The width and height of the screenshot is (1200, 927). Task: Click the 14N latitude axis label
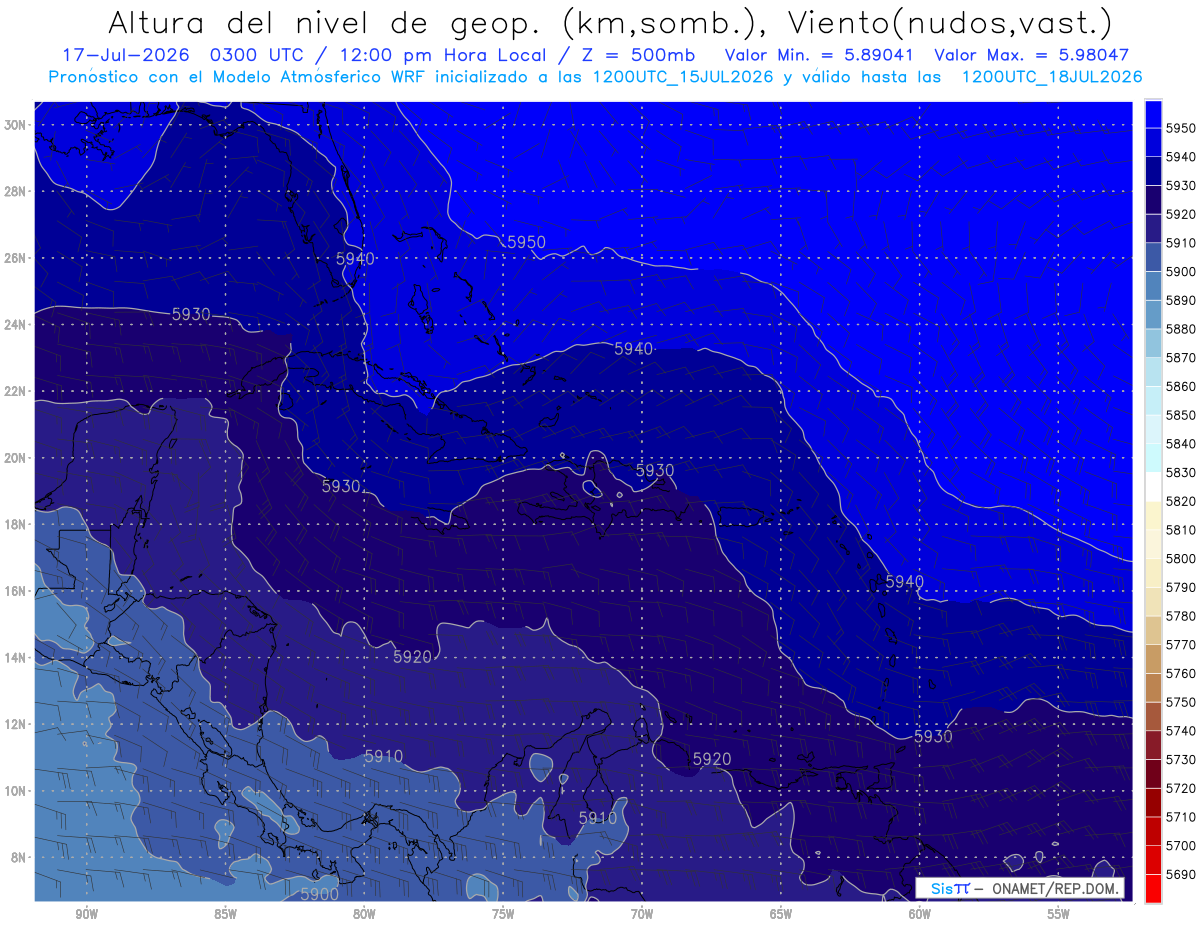click(15, 657)
